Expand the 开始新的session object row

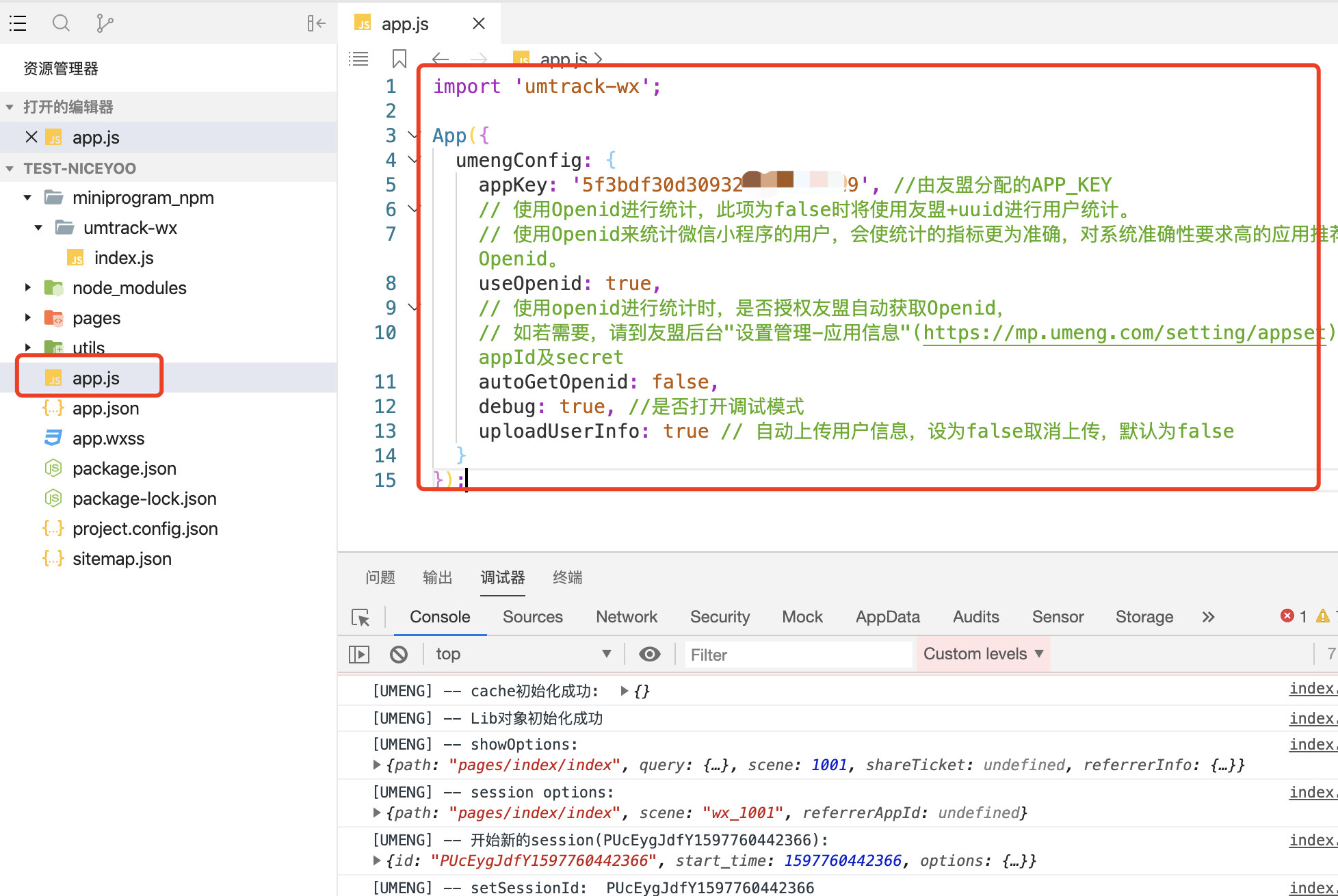(x=377, y=860)
